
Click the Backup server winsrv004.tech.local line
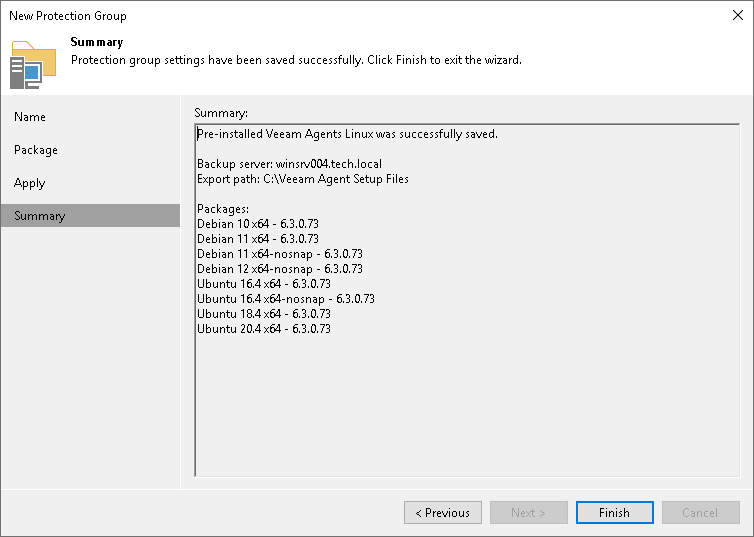coord(289,164)
